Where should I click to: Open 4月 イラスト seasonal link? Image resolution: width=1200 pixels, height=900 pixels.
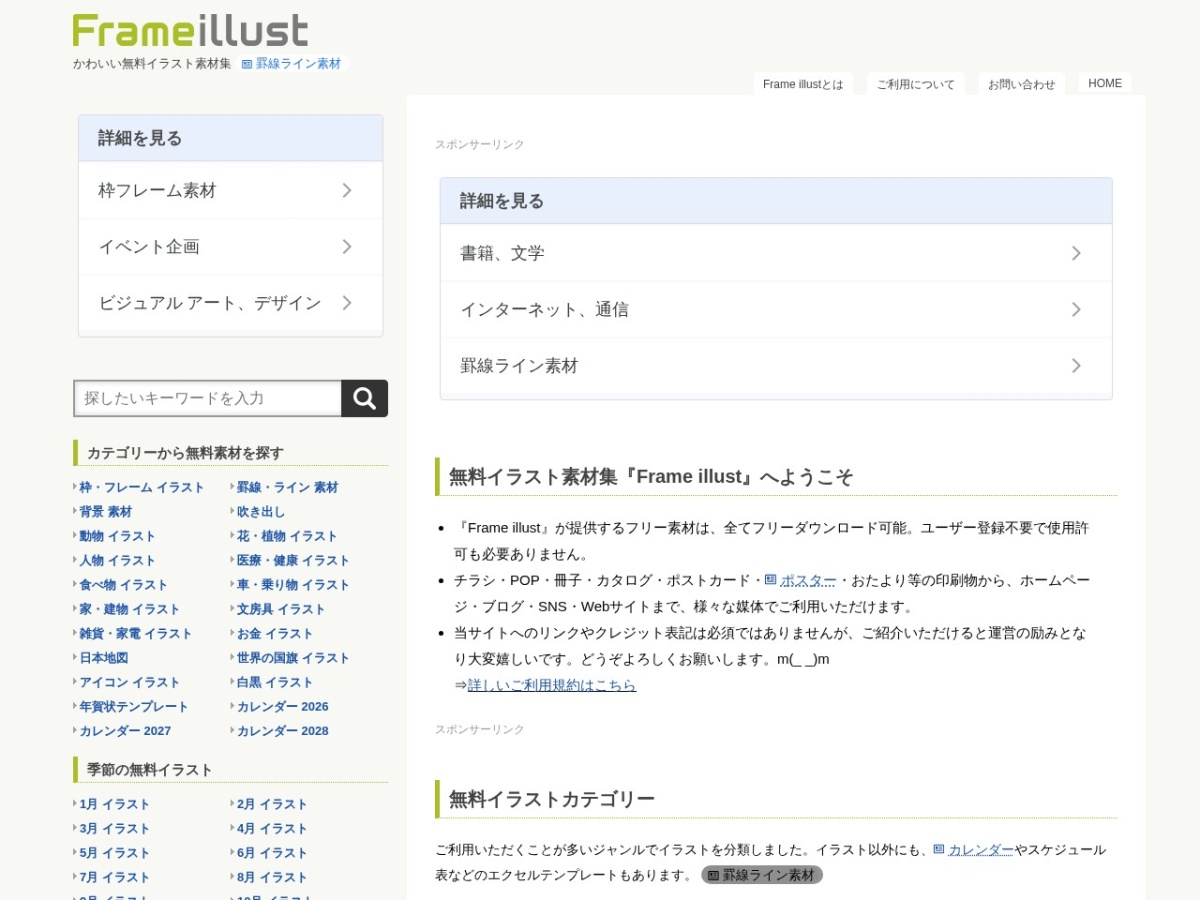tap(272, 828)
